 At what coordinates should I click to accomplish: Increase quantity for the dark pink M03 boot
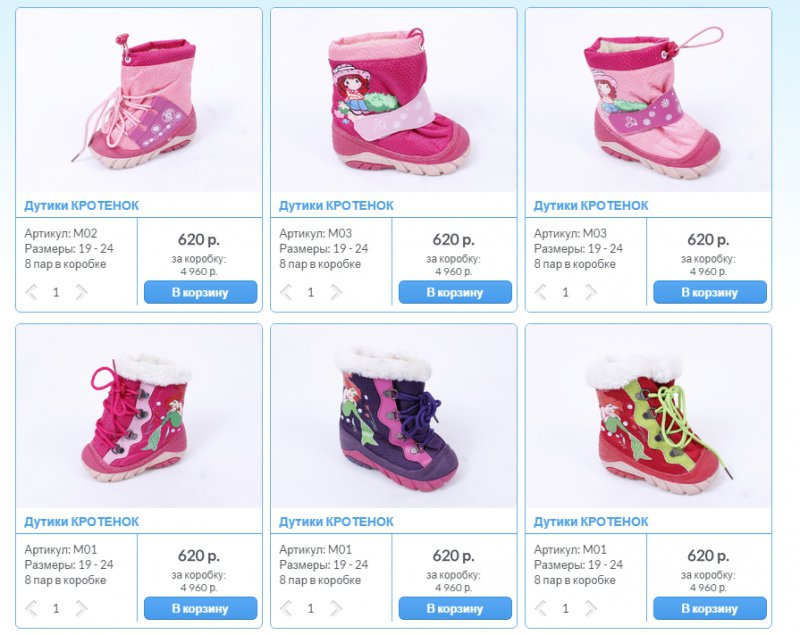pyautogui.click(x=336, y=292)
